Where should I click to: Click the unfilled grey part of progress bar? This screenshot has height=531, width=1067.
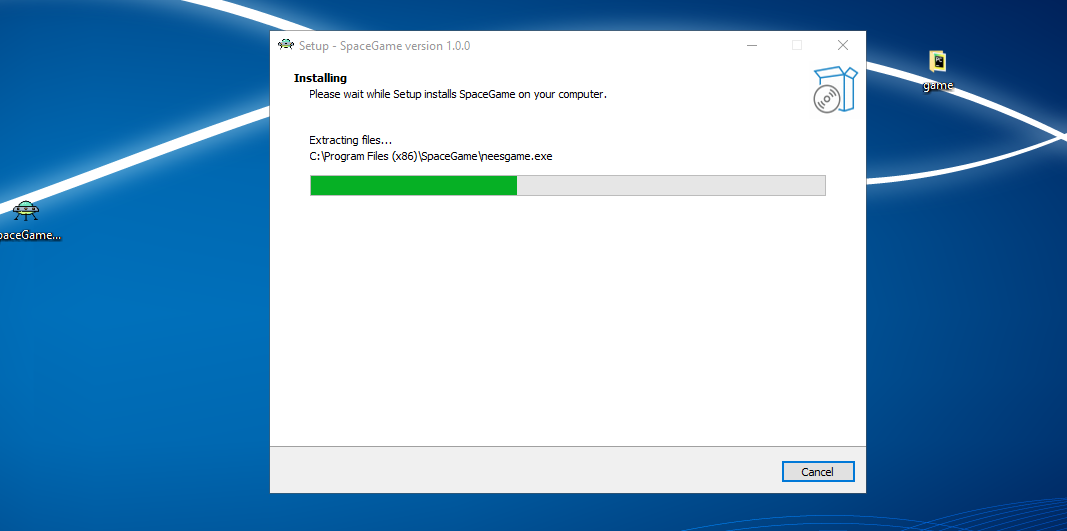coord(670,185)
